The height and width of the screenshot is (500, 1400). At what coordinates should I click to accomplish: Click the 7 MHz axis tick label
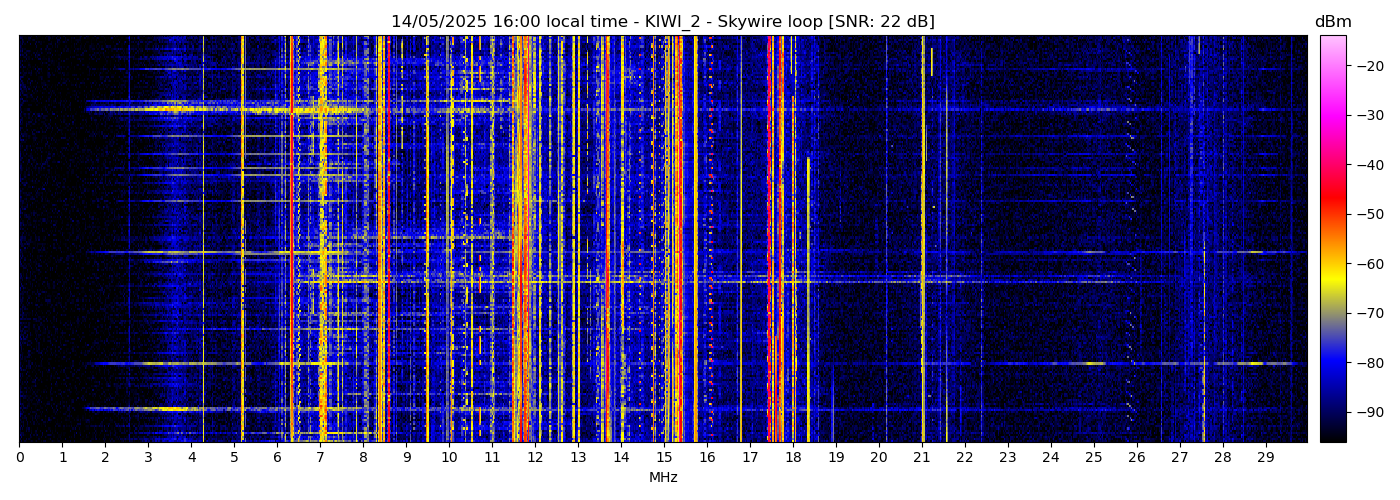coord(320,457)
